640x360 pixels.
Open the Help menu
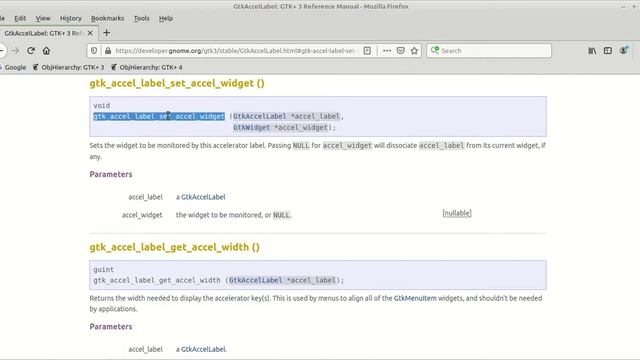[166, 18]
